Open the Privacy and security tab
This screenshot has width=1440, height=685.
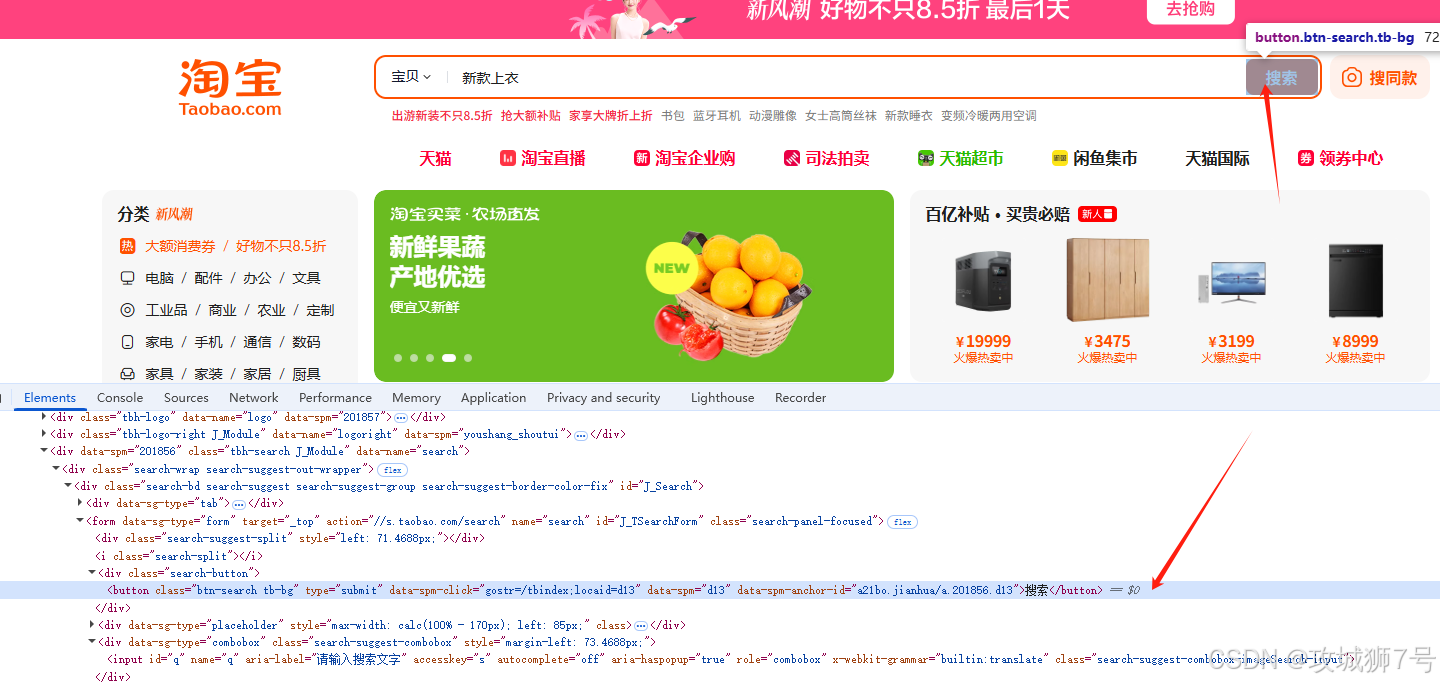(604, 397)
